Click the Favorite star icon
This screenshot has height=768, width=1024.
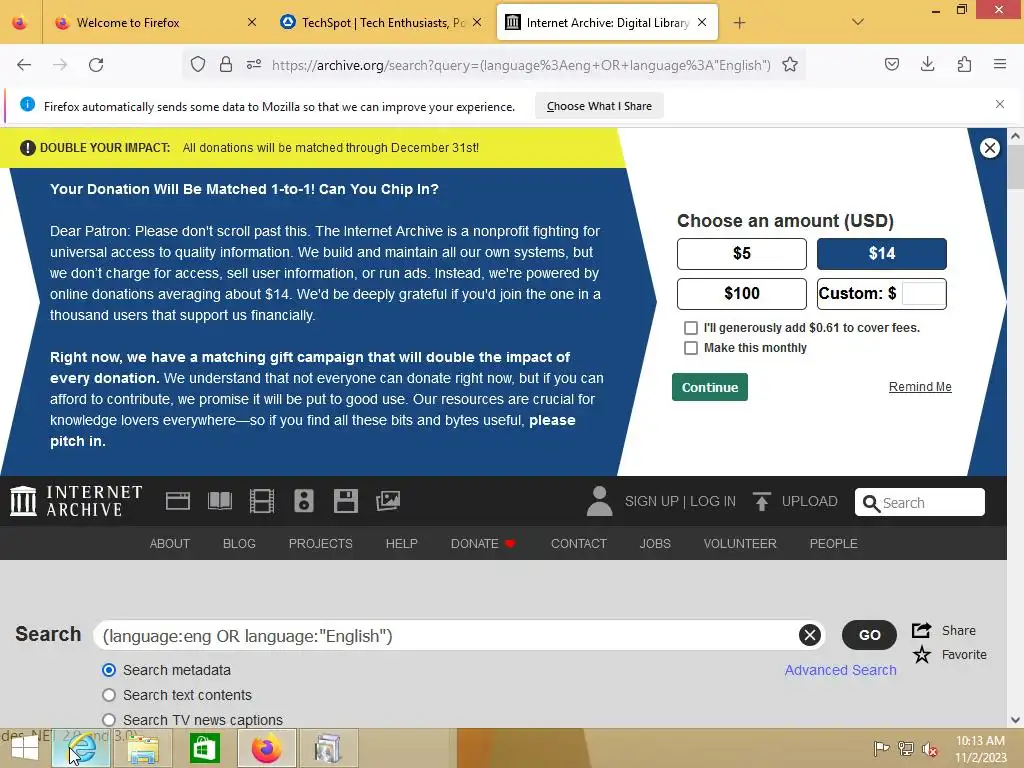pyautogui.click(x=921, y=654)
